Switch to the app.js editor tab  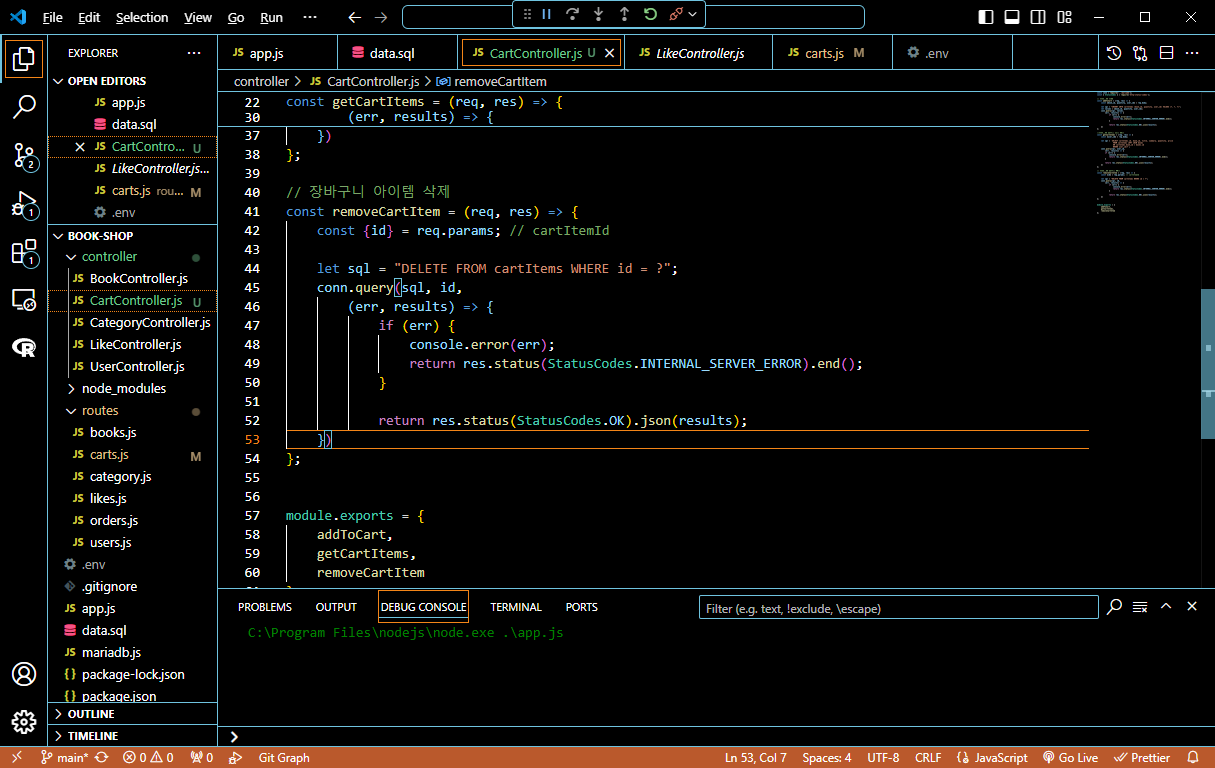coord(277,53)
